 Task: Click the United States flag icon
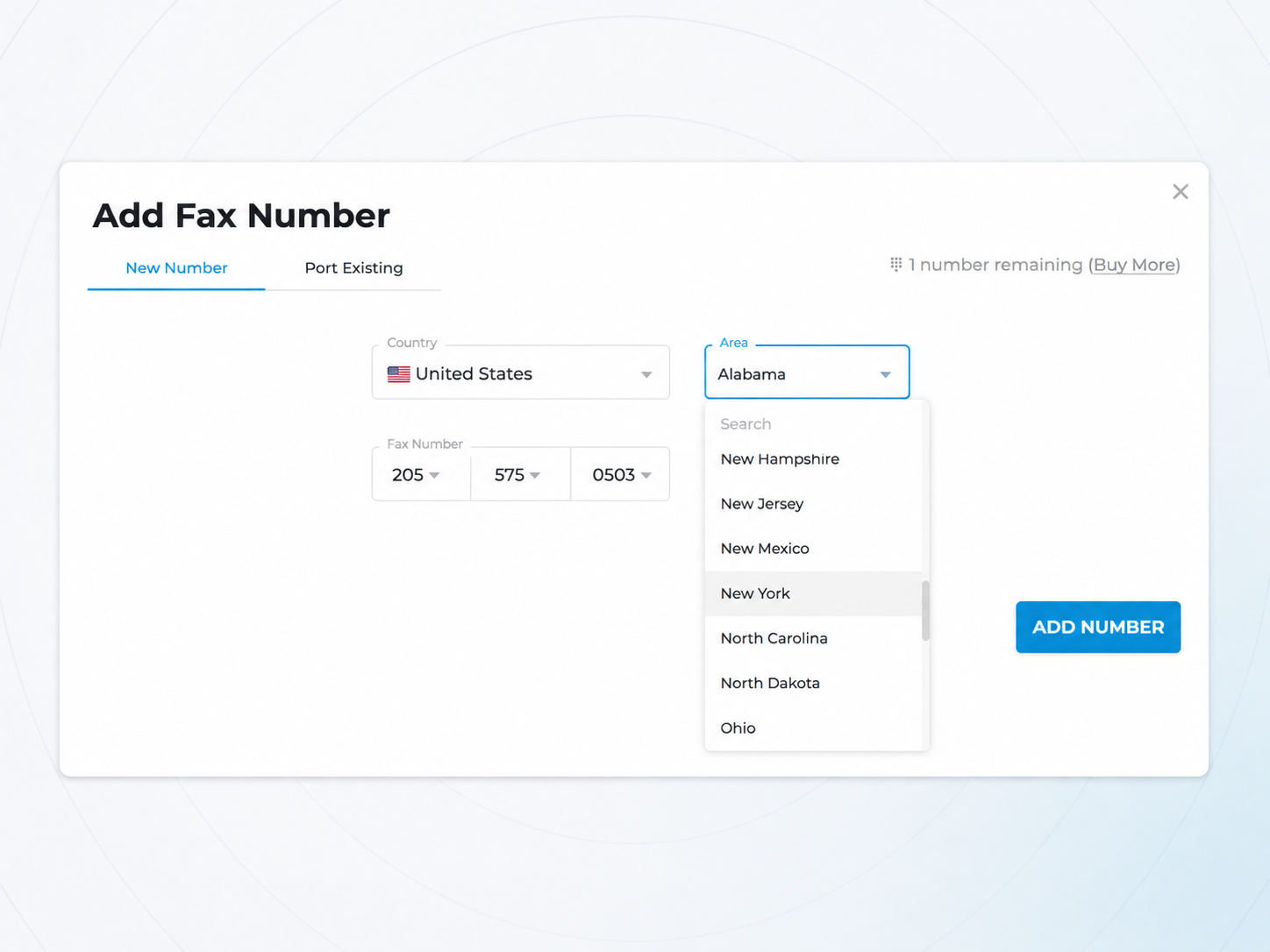399,374
